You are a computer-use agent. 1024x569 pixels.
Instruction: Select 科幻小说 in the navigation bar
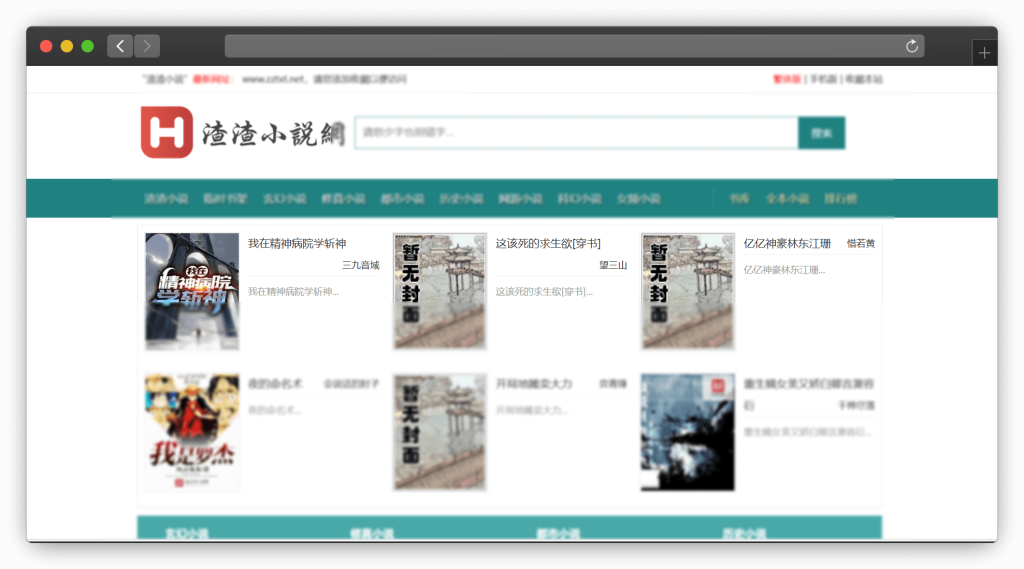pos(579,199)
